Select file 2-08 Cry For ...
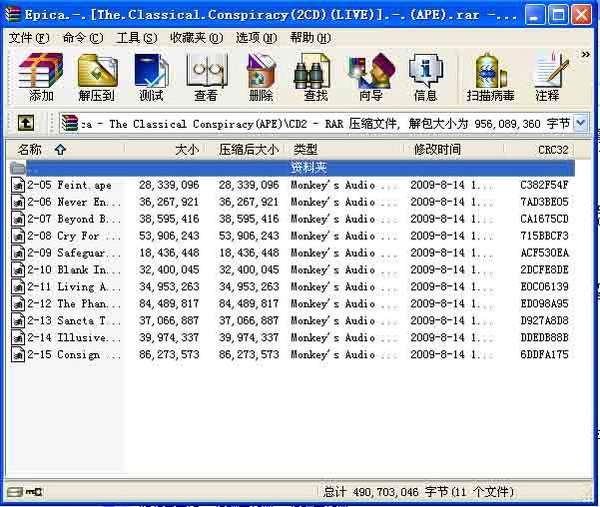600x507 pixels. point(292,236)
